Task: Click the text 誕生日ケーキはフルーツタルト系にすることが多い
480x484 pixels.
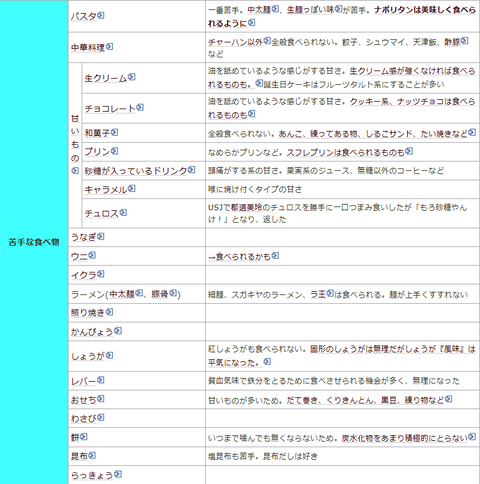Action: [354, 84]
